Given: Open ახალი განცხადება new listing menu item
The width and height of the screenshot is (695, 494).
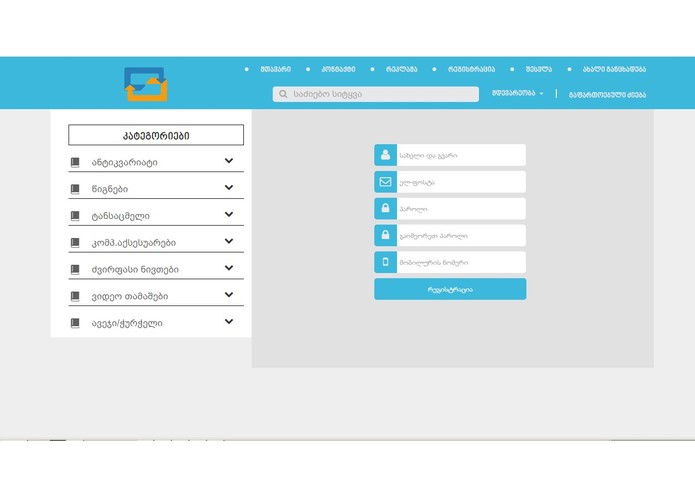Looking at the screenshot, I should click(x=614, y=69).
